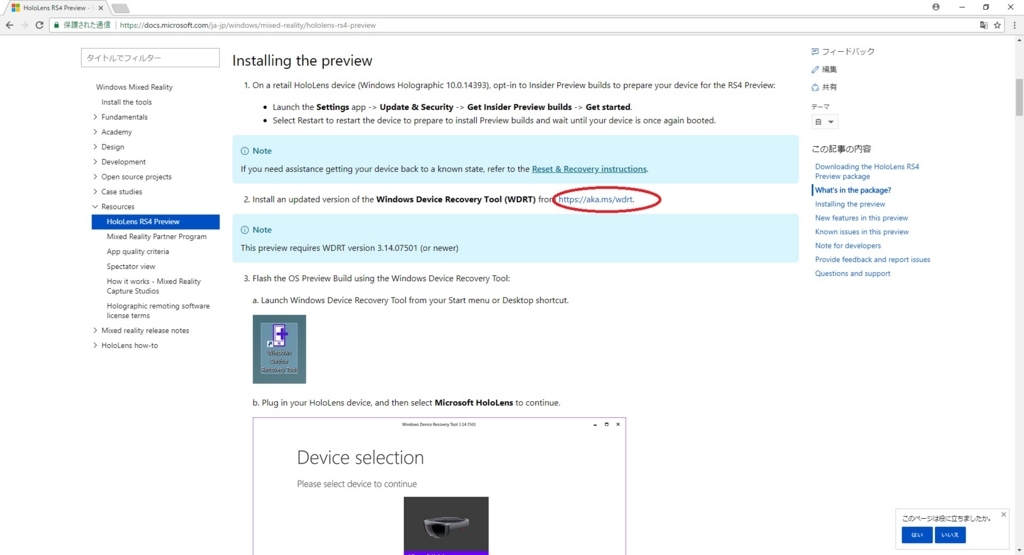Open Windows Mixed Reality in sidebar

click(x=134, y=87)
